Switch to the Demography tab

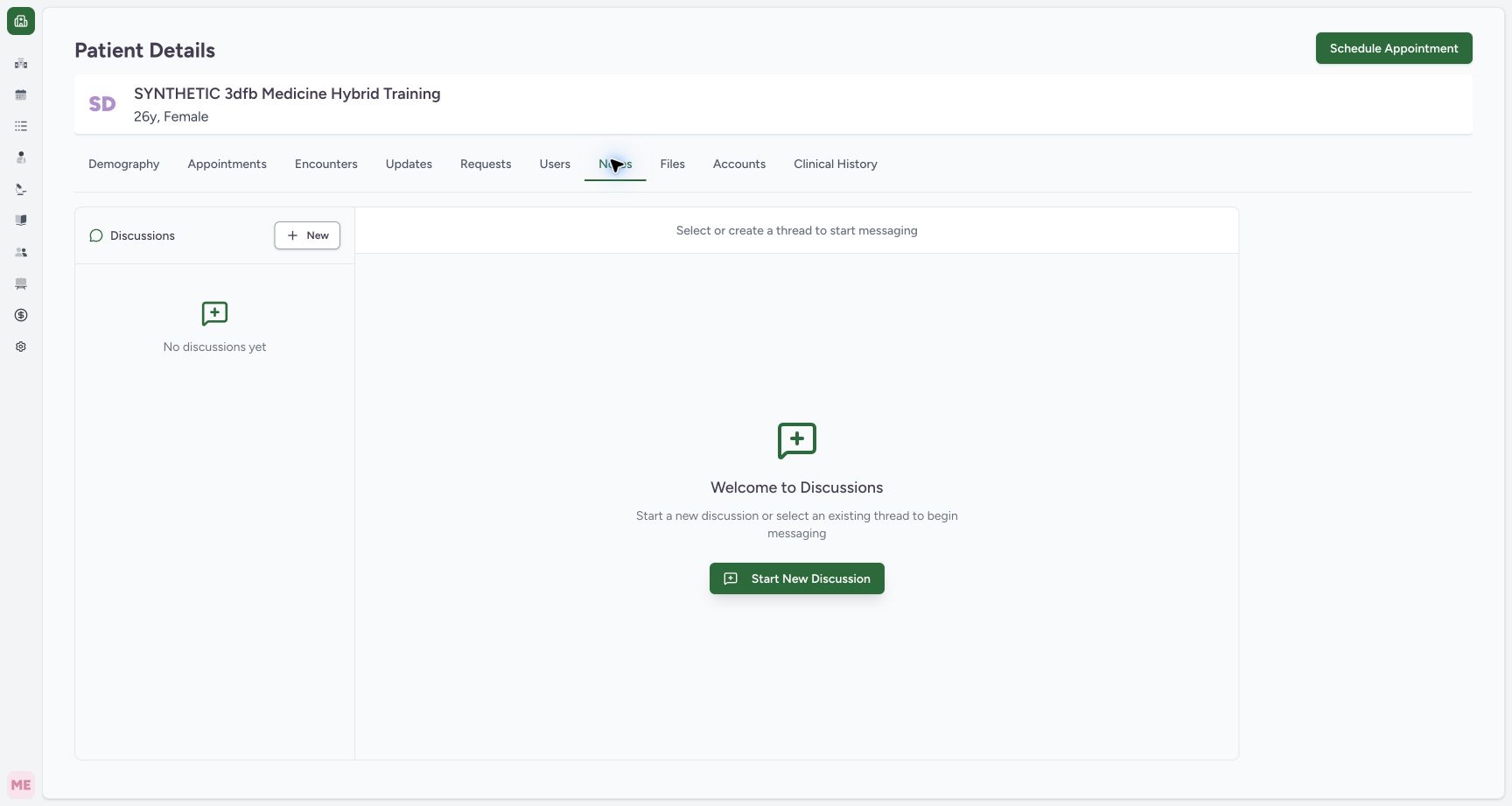point(124,164)
